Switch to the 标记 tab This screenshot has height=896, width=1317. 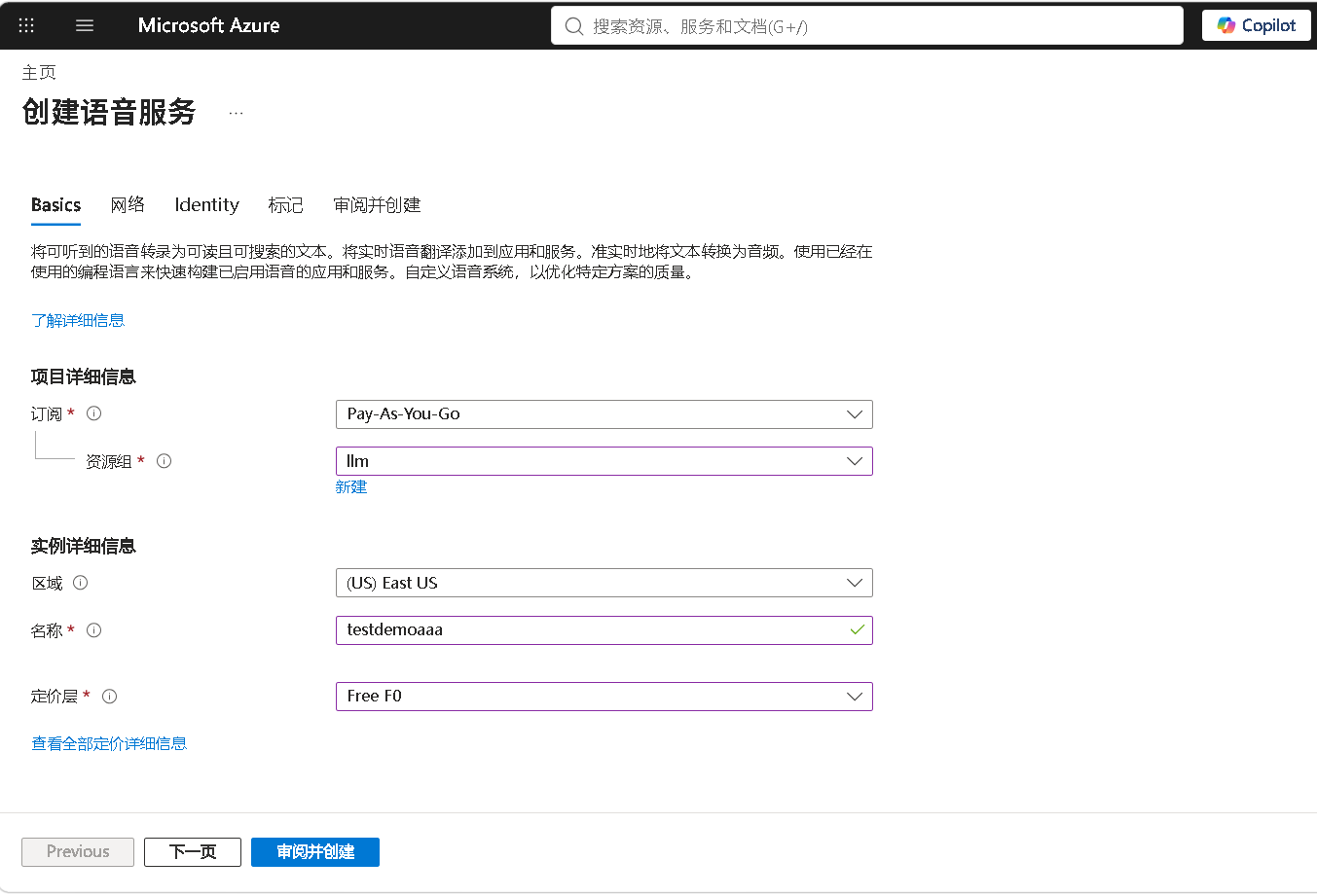[285, 205]
